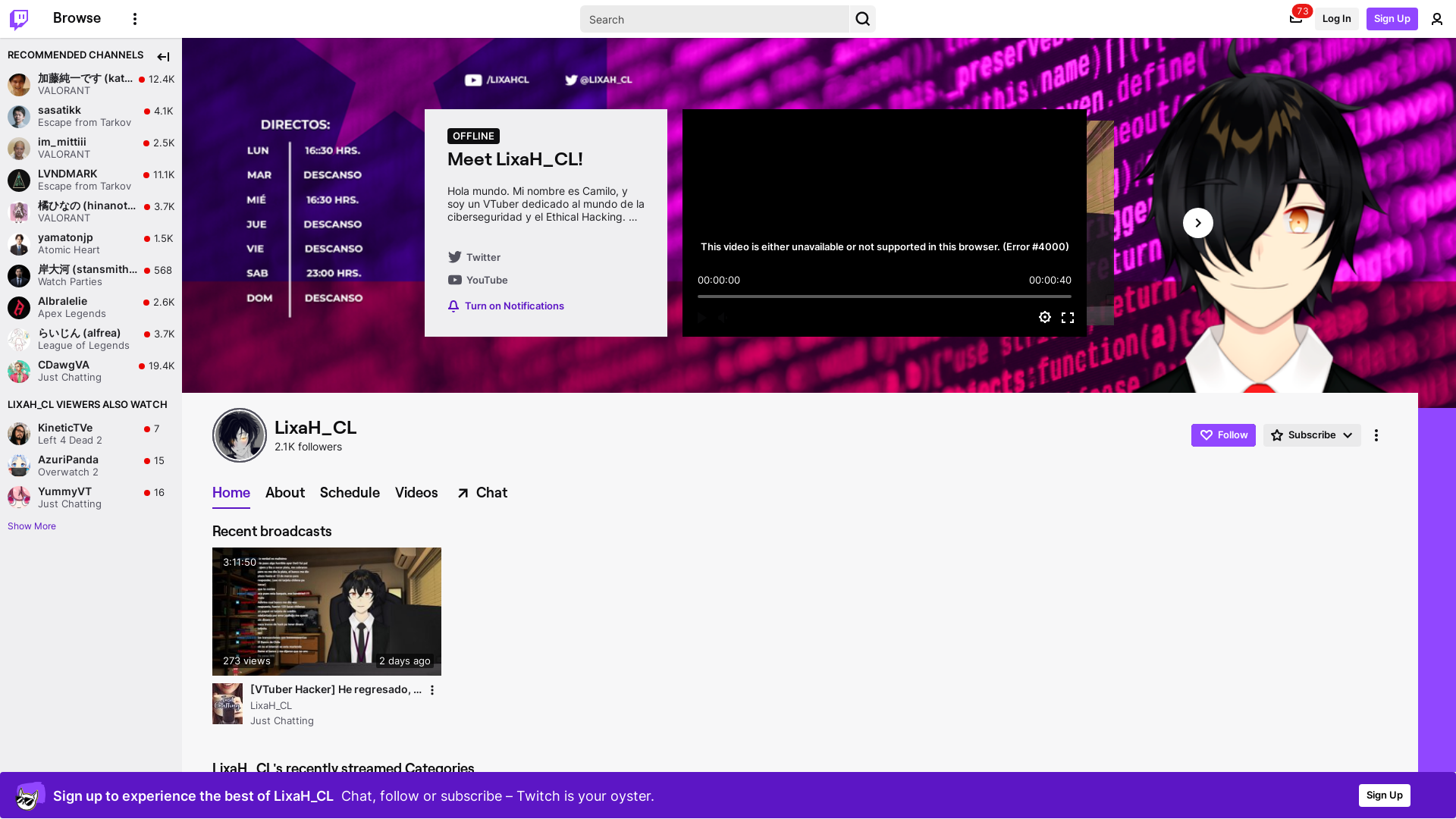Open the three-dot menu beside Browse

[135, 19]
